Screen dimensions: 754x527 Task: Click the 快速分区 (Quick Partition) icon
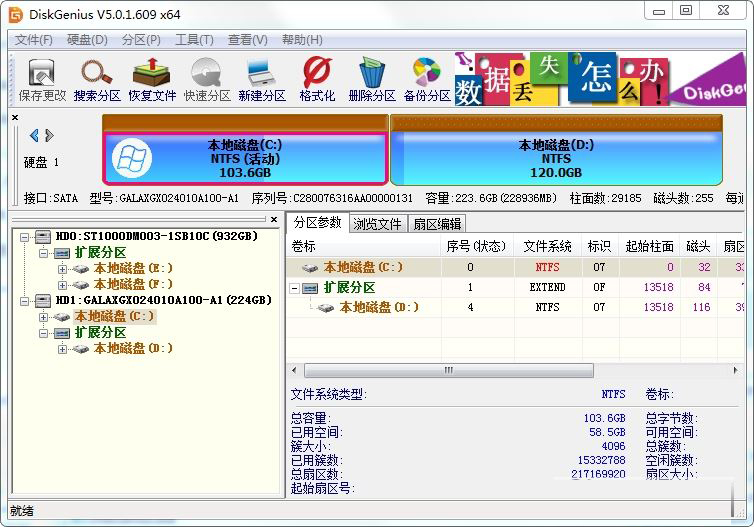[207, 79]
